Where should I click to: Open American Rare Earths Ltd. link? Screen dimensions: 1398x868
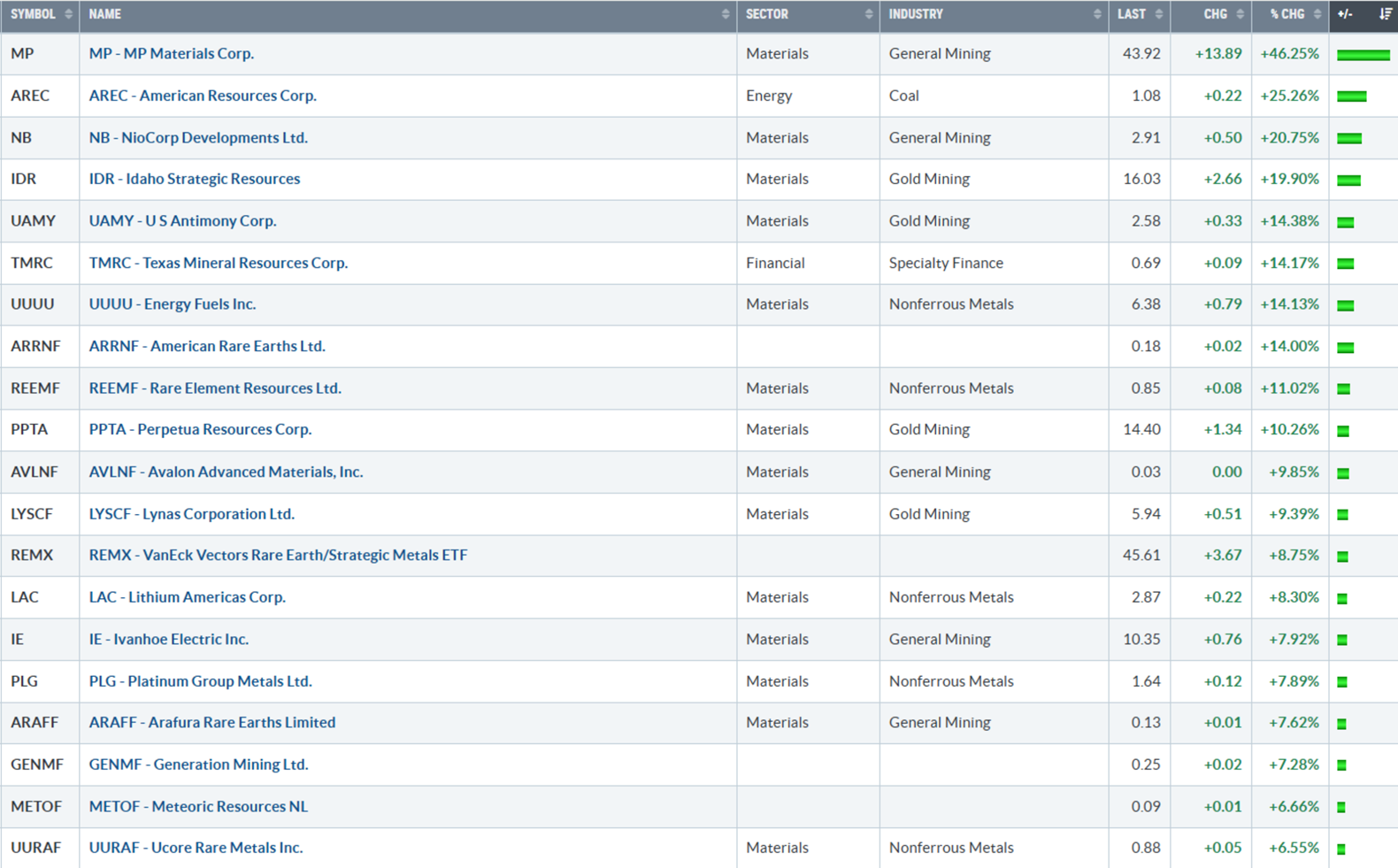pyautogui.click(x=207, y=346)
